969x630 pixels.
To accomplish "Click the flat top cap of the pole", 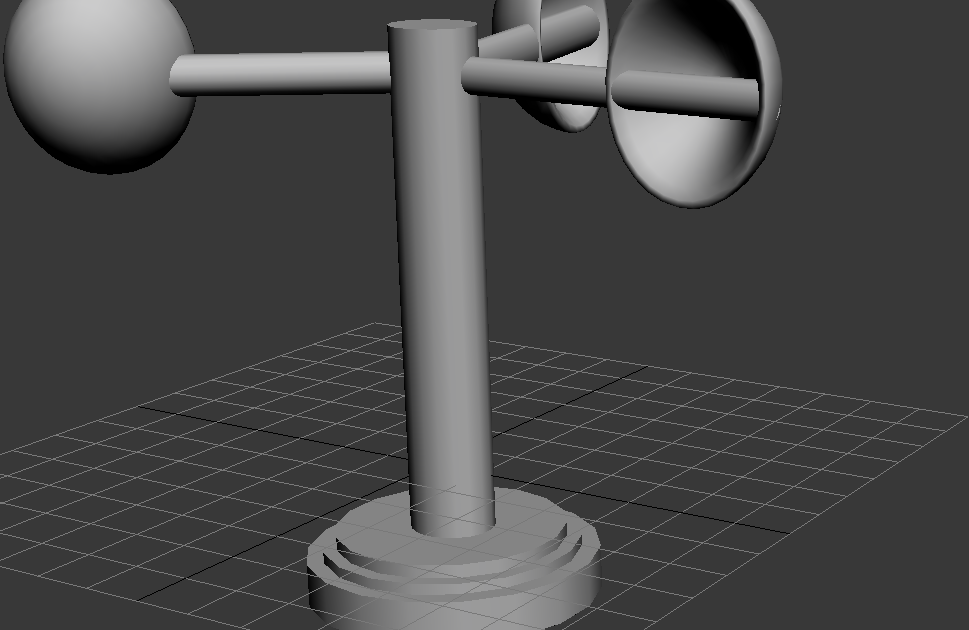I will tap(432, 25).
